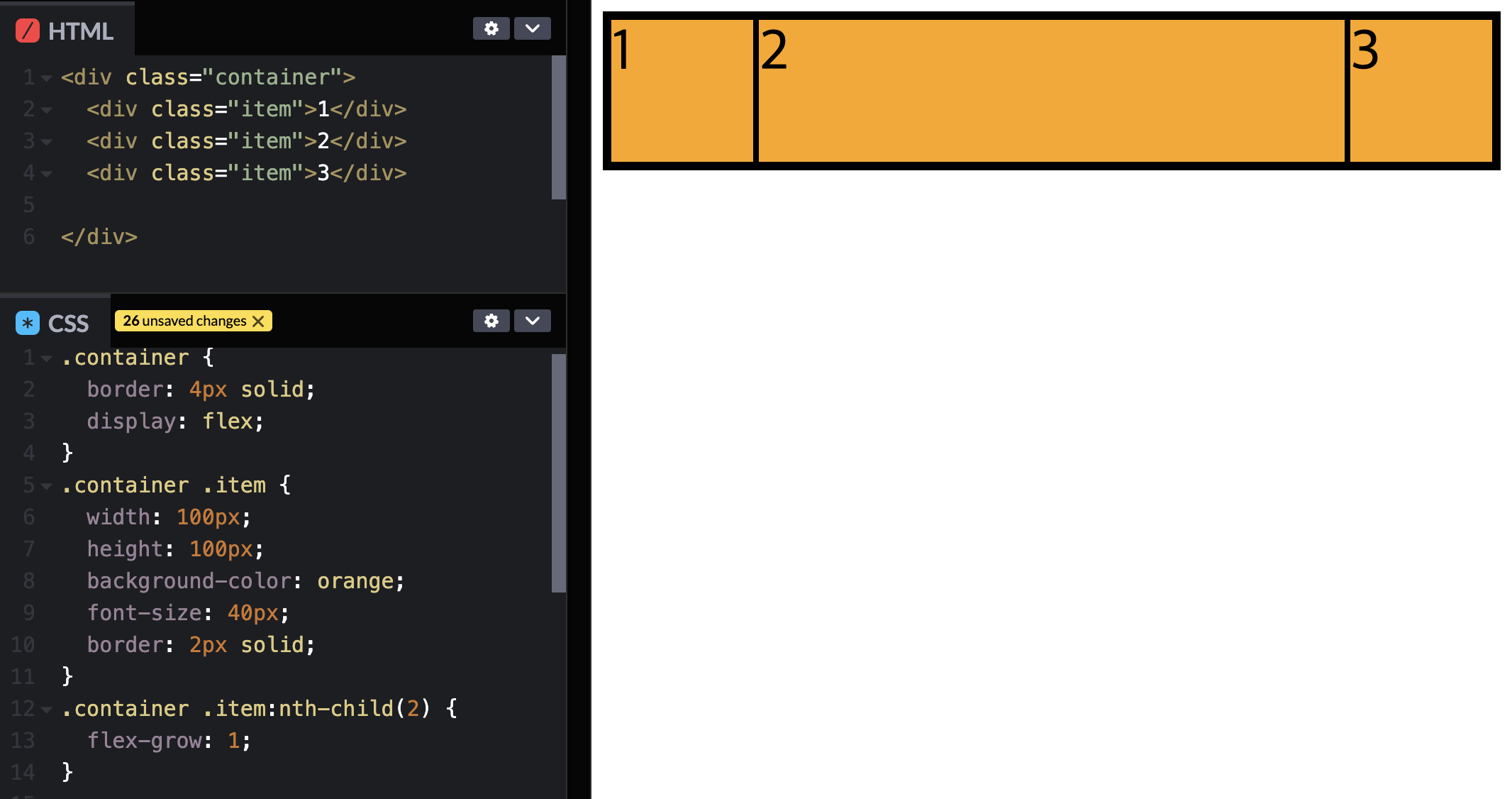Dismiss the unsaved changes badge
Screen dimensions: 1512x799
coord(259,321)
